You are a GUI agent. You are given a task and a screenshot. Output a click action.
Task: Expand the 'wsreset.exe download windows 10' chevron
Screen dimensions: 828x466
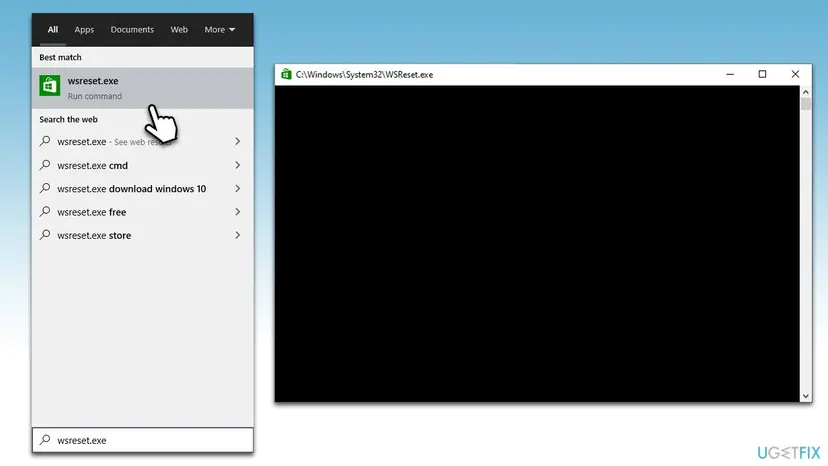tap(238, 188)
